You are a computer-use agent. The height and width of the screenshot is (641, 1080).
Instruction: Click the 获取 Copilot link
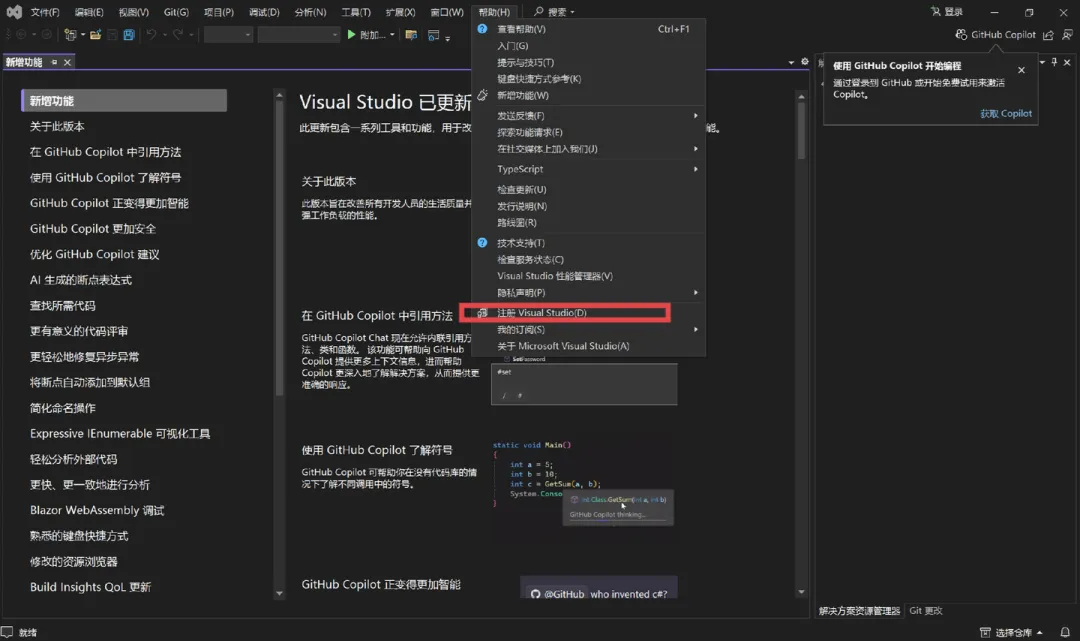click(x=1006, y=114)
